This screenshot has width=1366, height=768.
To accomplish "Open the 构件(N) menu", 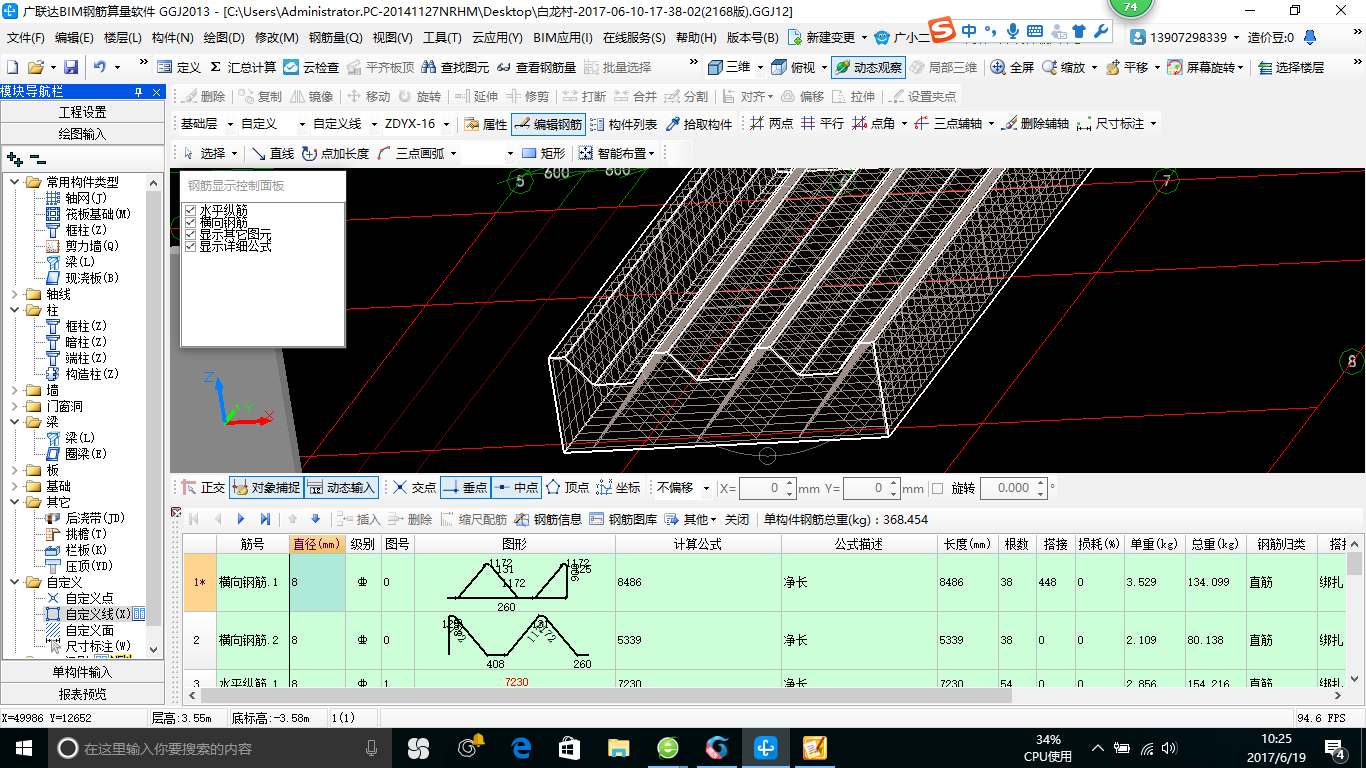I will pos(173,38).
